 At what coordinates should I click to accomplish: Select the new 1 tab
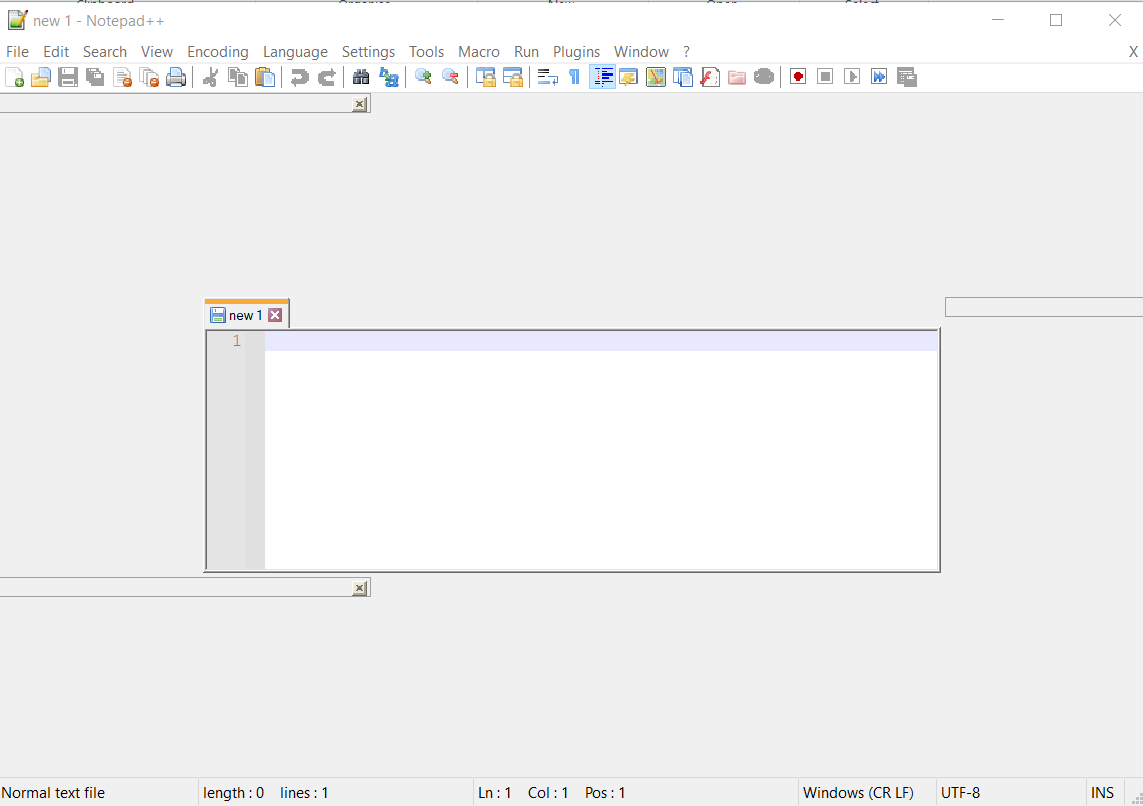pyautogui.click(x=243, y=314)
